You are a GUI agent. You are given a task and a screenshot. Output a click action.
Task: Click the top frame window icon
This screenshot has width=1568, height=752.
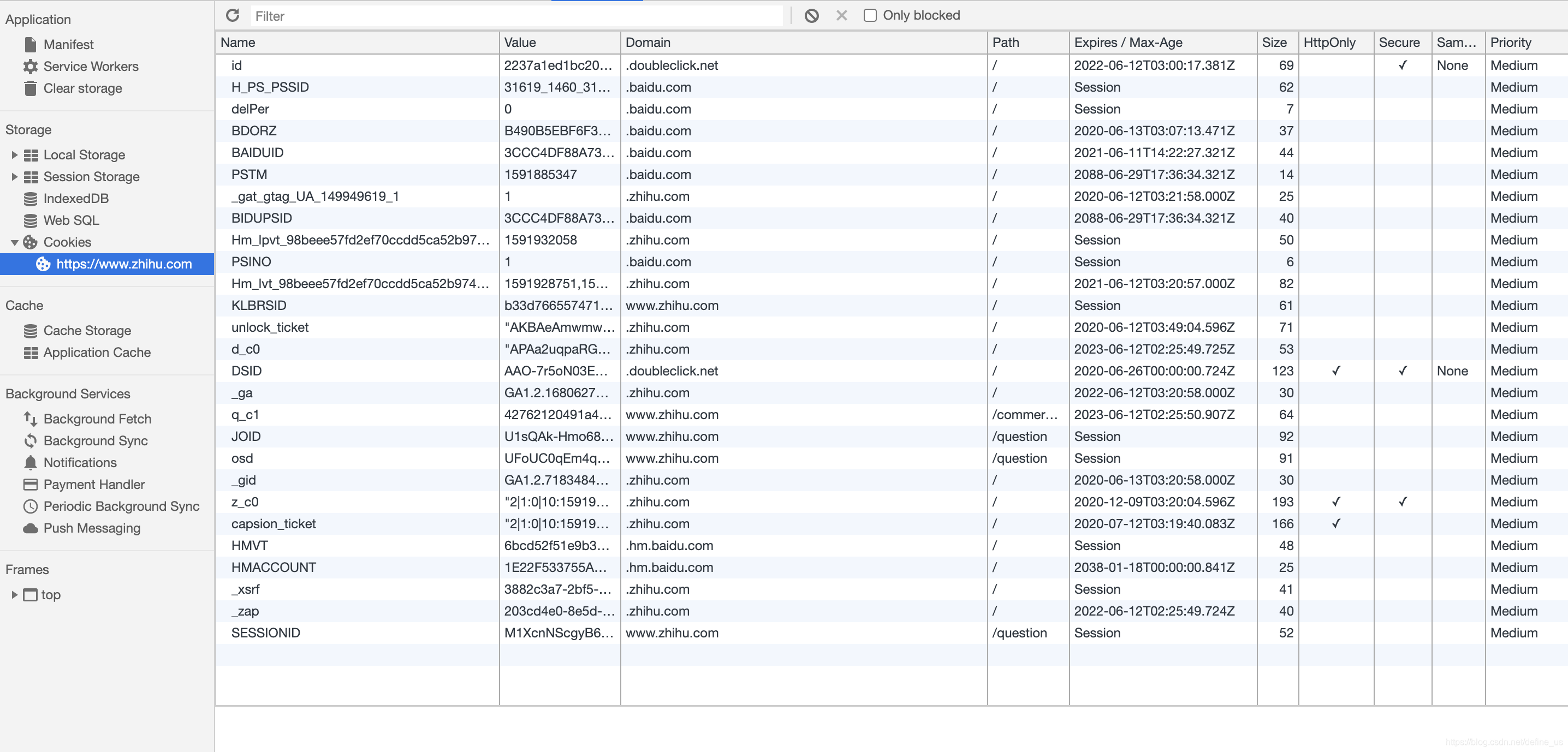pyautogui.click(x=31, y=595)
